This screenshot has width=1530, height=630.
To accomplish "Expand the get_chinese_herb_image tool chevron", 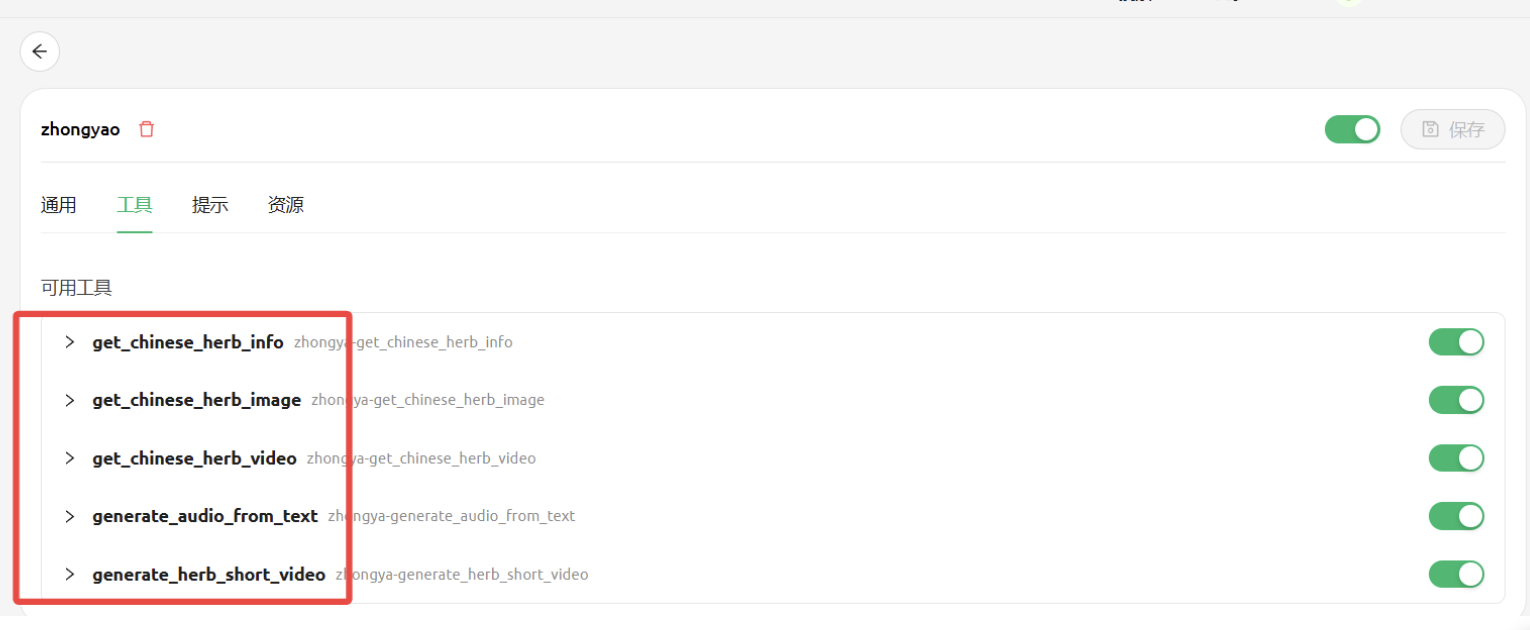I will [70, 400].
